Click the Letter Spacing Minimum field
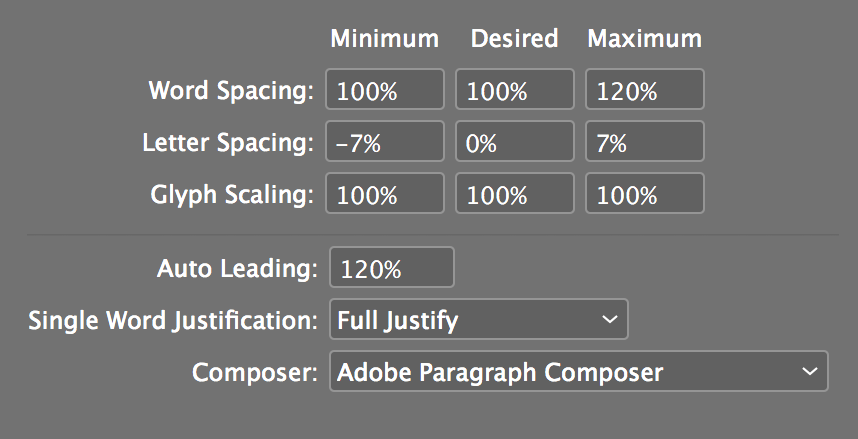This screenshot has height=439, width=858. coord(385,142)
